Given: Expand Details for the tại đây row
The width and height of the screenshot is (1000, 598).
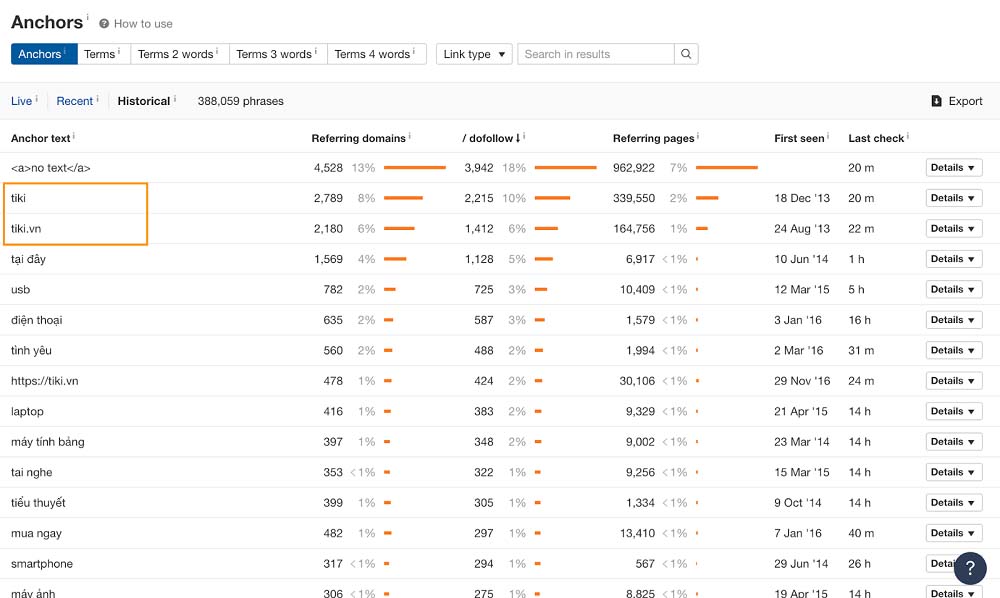Looking at the screenshot, I should pos(953,259).
